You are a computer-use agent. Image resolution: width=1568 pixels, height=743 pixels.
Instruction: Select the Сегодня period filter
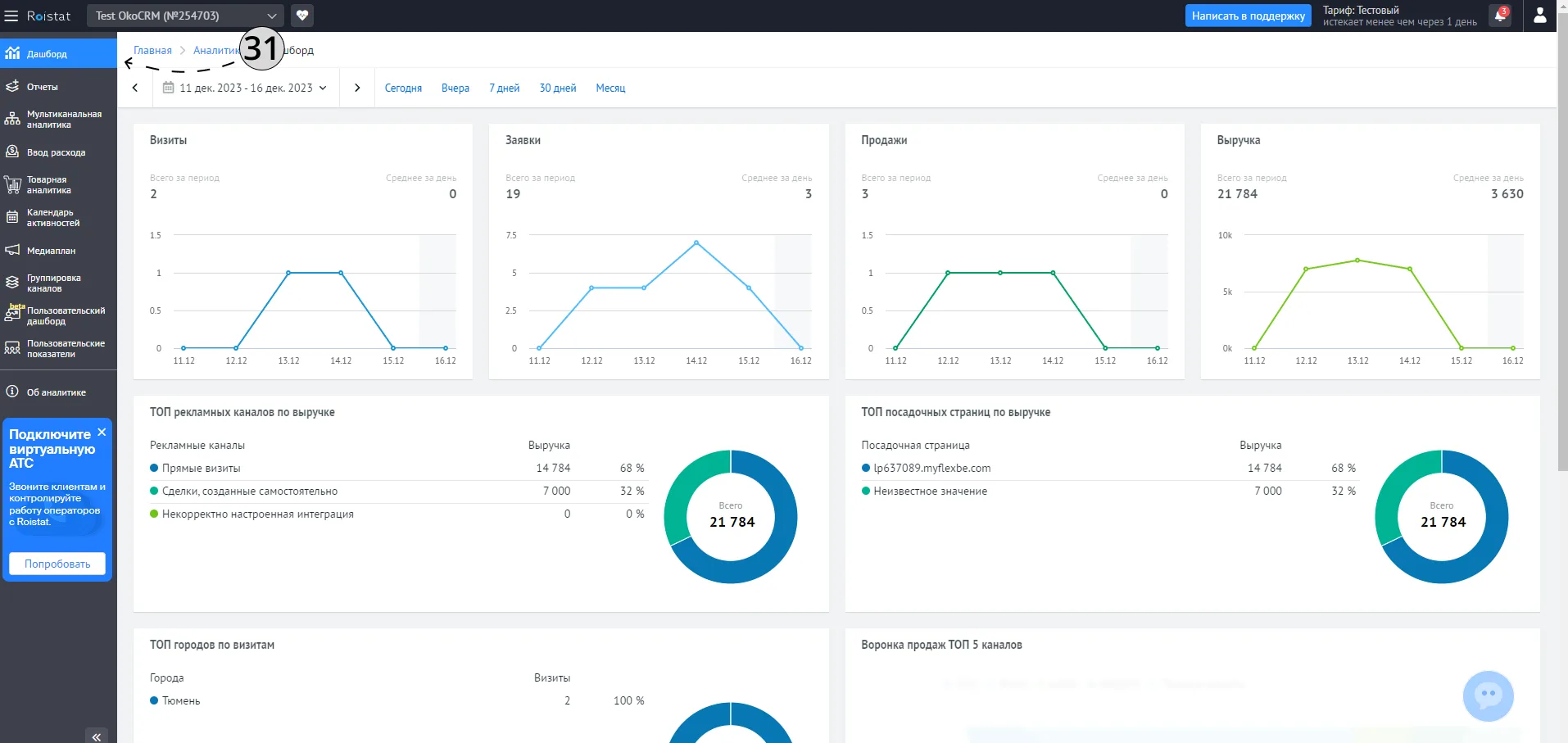coord(403,88)
